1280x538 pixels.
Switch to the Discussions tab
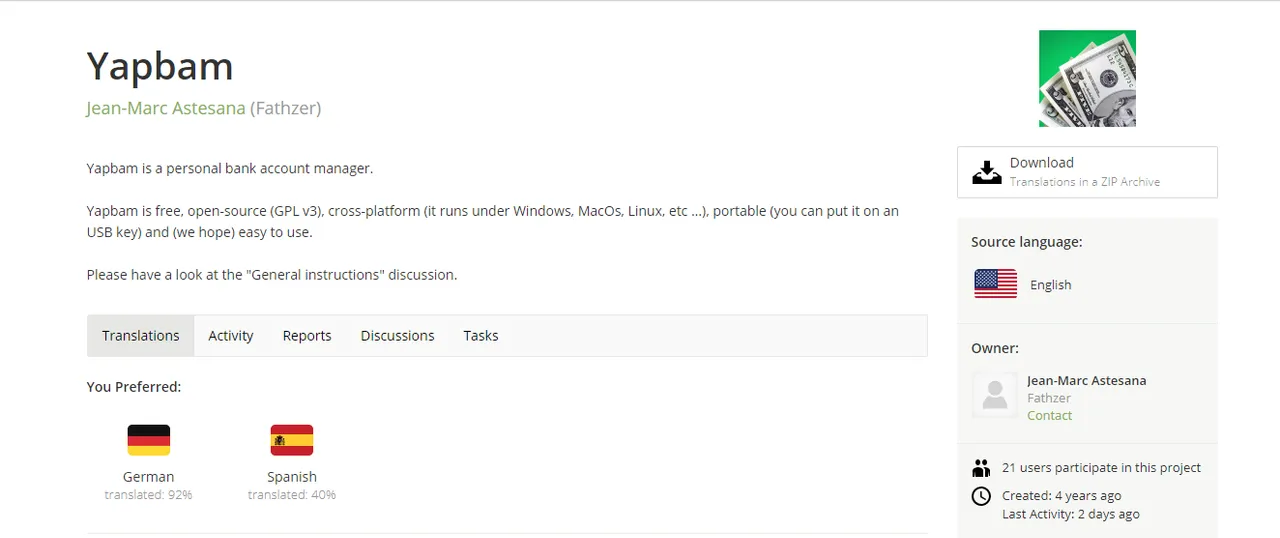(x=397, y=336)
